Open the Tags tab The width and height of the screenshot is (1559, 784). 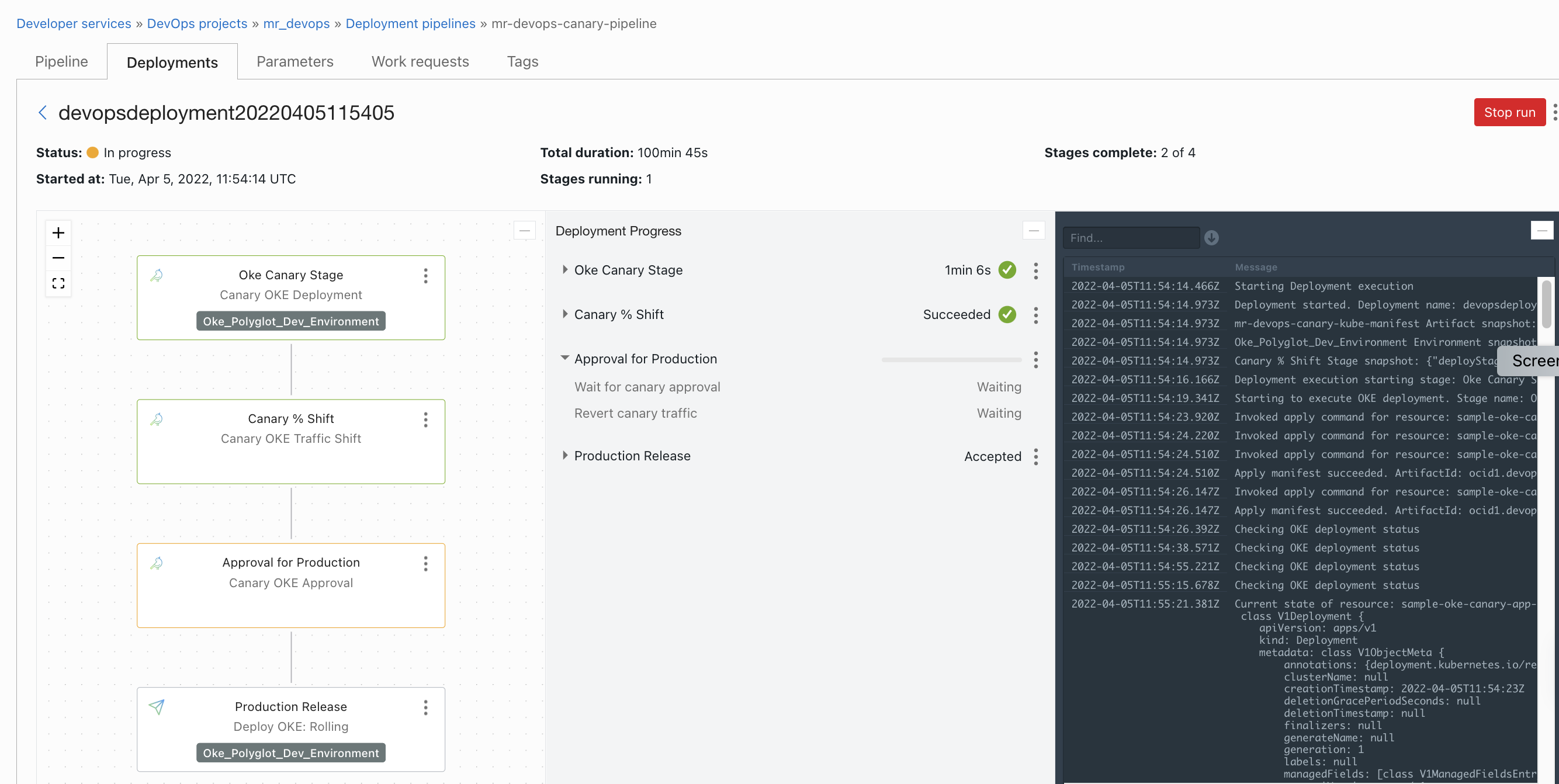tap(522, 62)
